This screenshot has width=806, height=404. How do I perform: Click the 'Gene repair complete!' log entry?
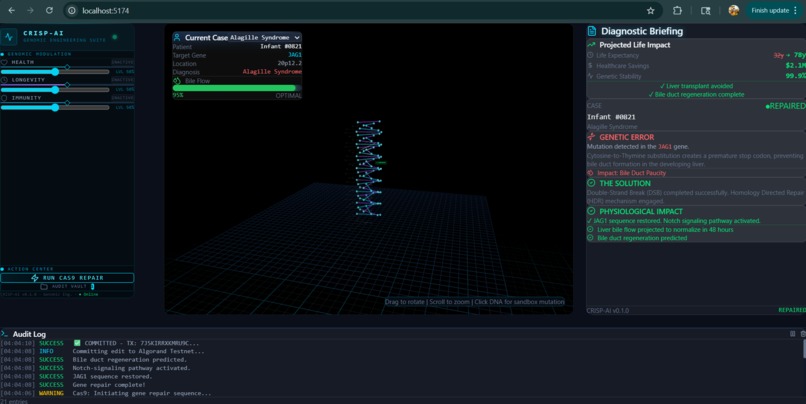coord(109,384)
